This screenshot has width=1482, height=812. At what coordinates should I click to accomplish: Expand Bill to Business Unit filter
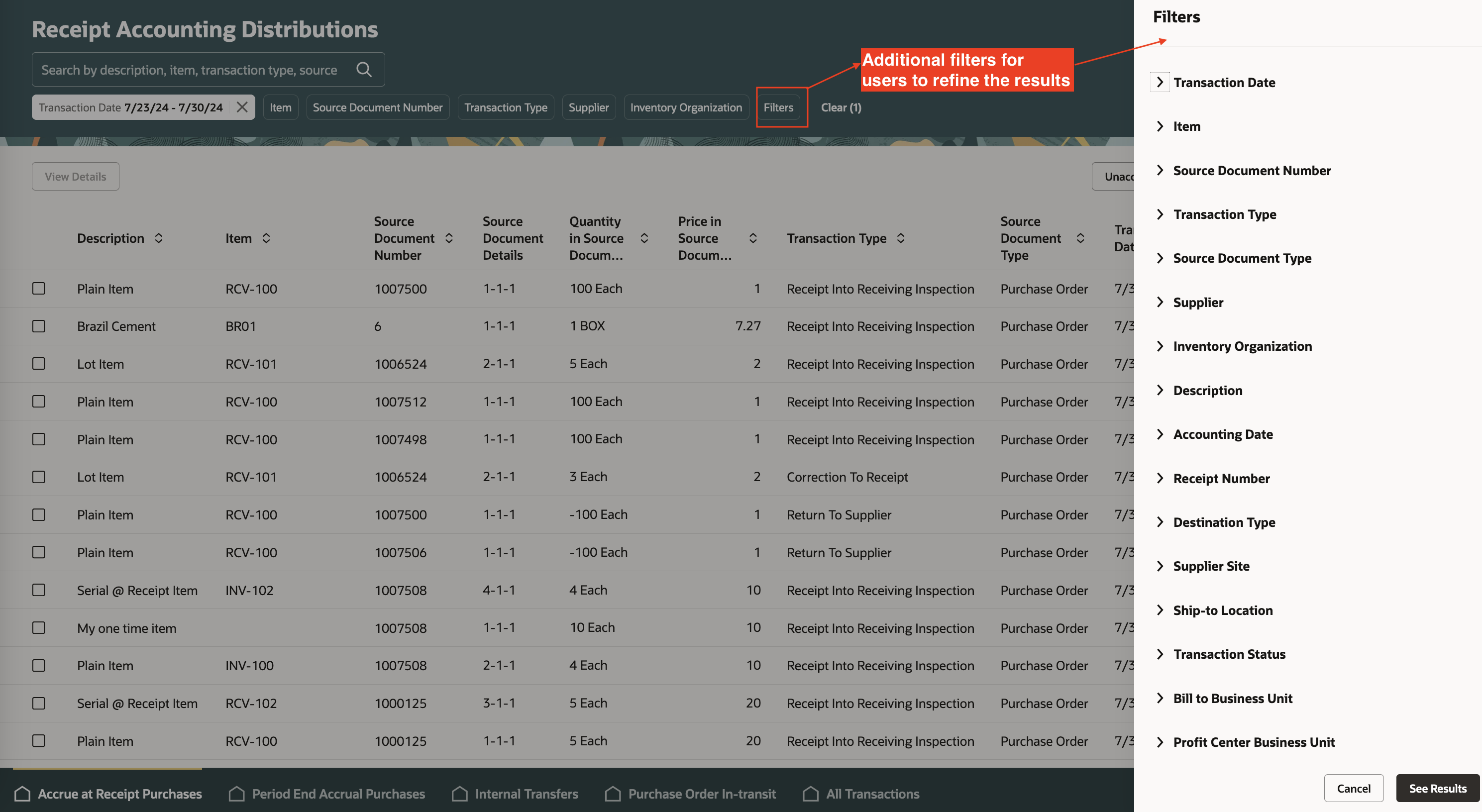pos(1160,698)
